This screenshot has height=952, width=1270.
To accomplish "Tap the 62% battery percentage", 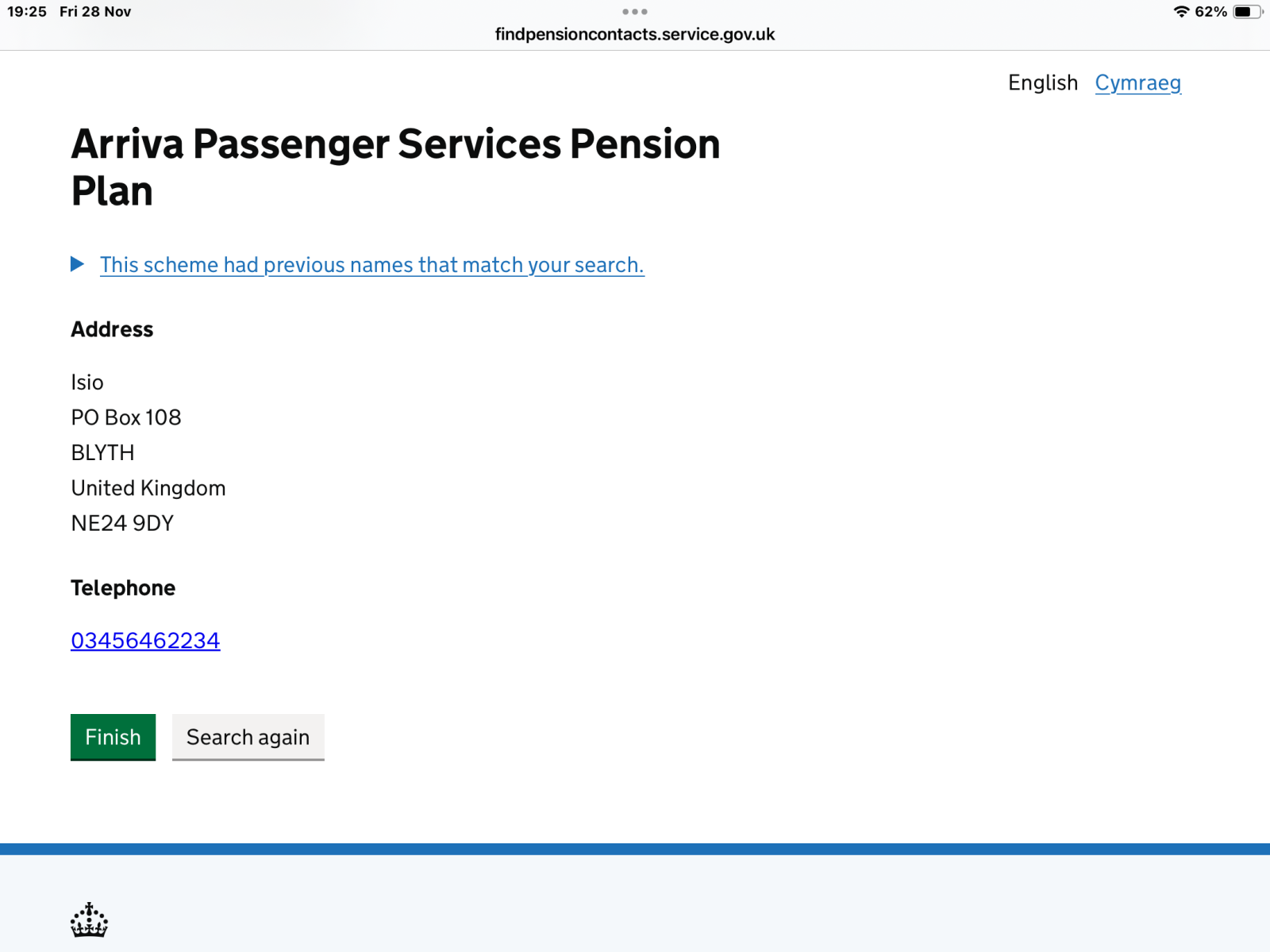I will 1210,12.
